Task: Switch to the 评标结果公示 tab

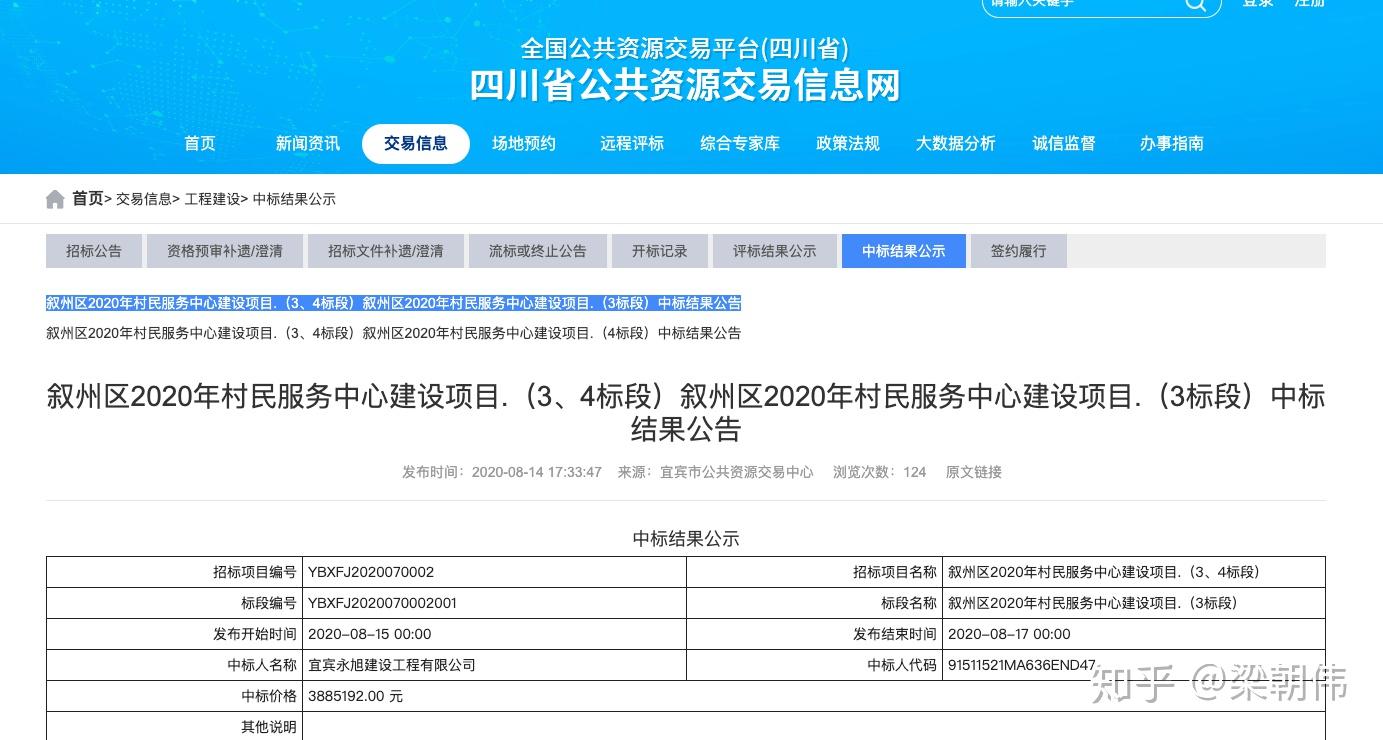Action: point(775,251)
